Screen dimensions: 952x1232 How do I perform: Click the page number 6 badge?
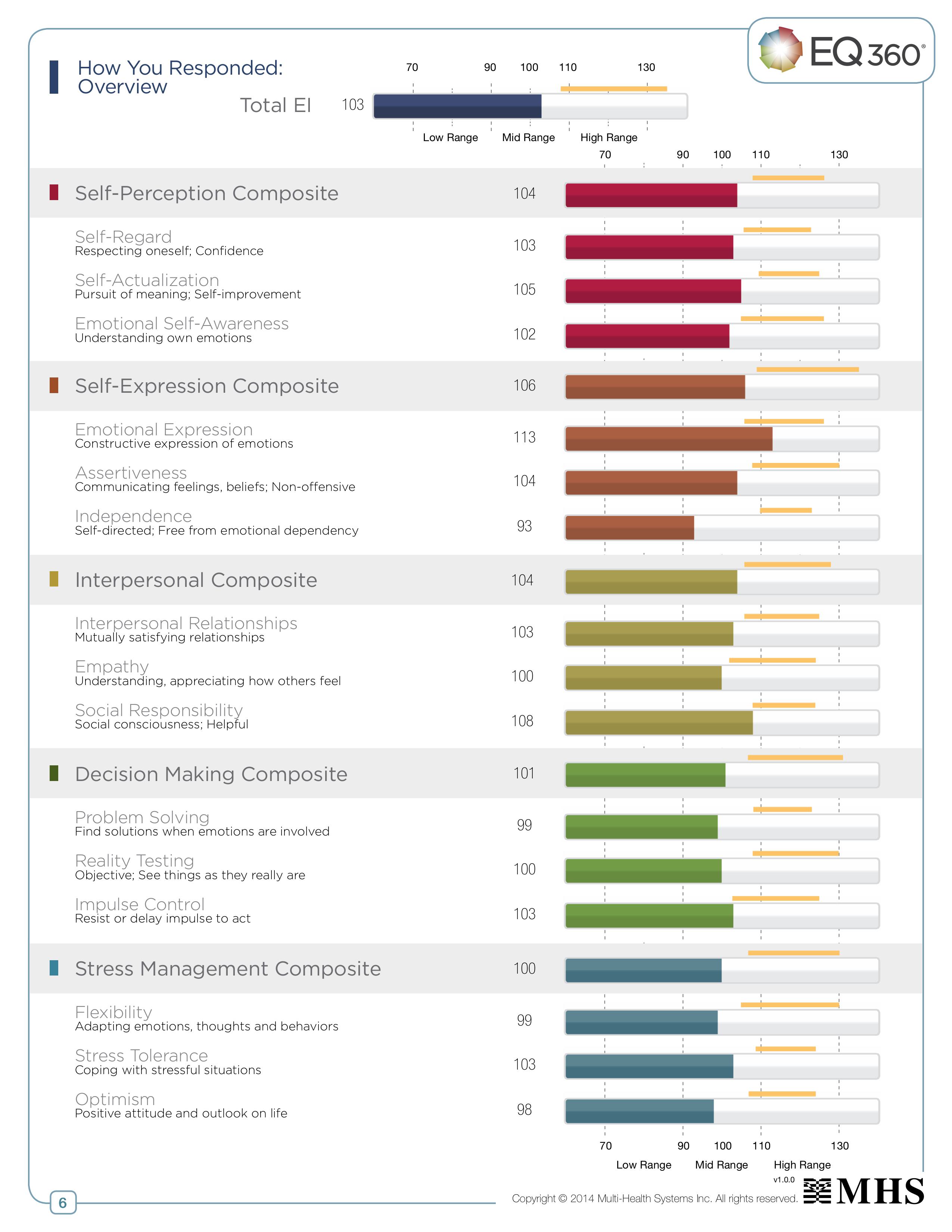point(63,1203)
